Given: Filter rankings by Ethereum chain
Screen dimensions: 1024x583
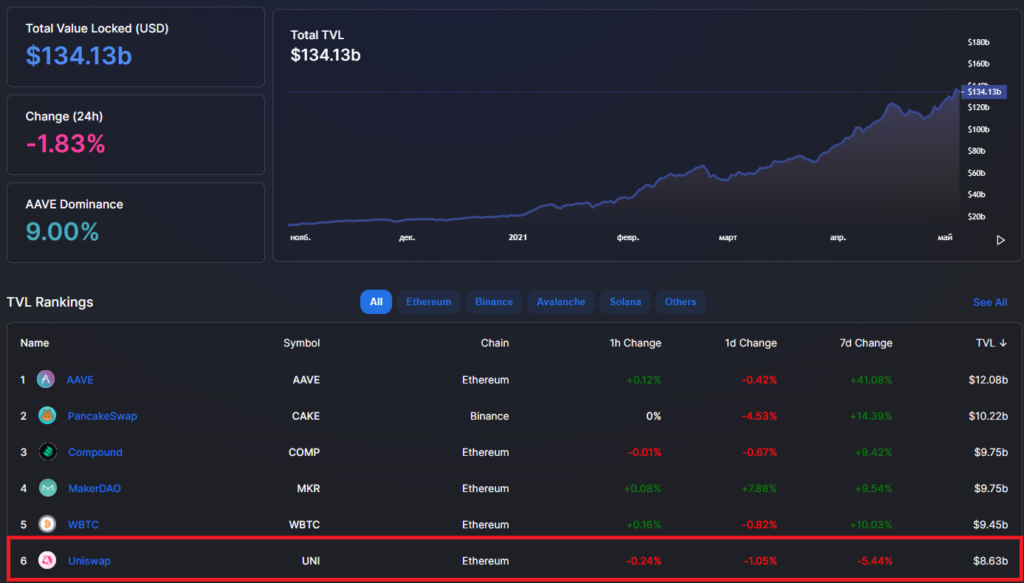Looking at the screenshot, I should point(428,302).
